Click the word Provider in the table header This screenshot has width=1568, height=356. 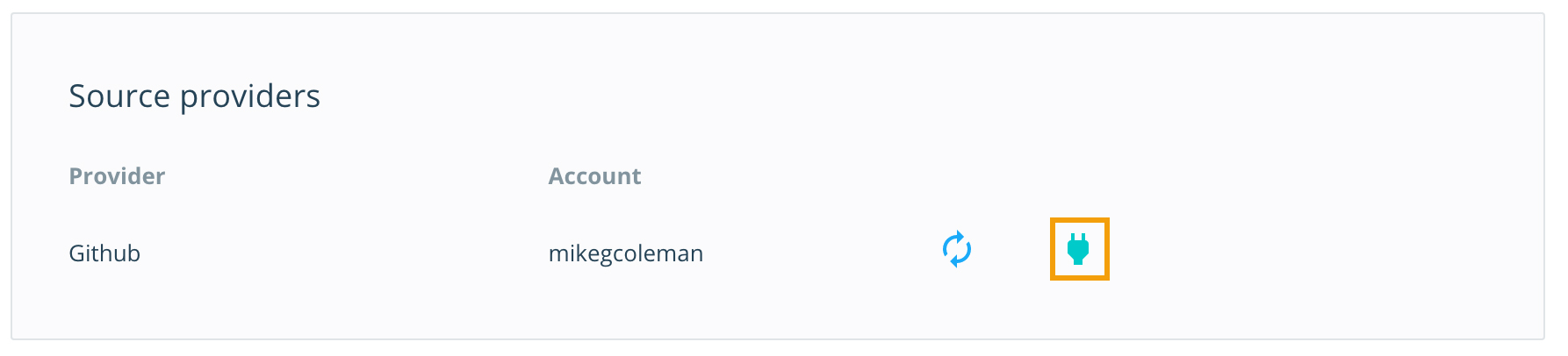pos(117,176)
